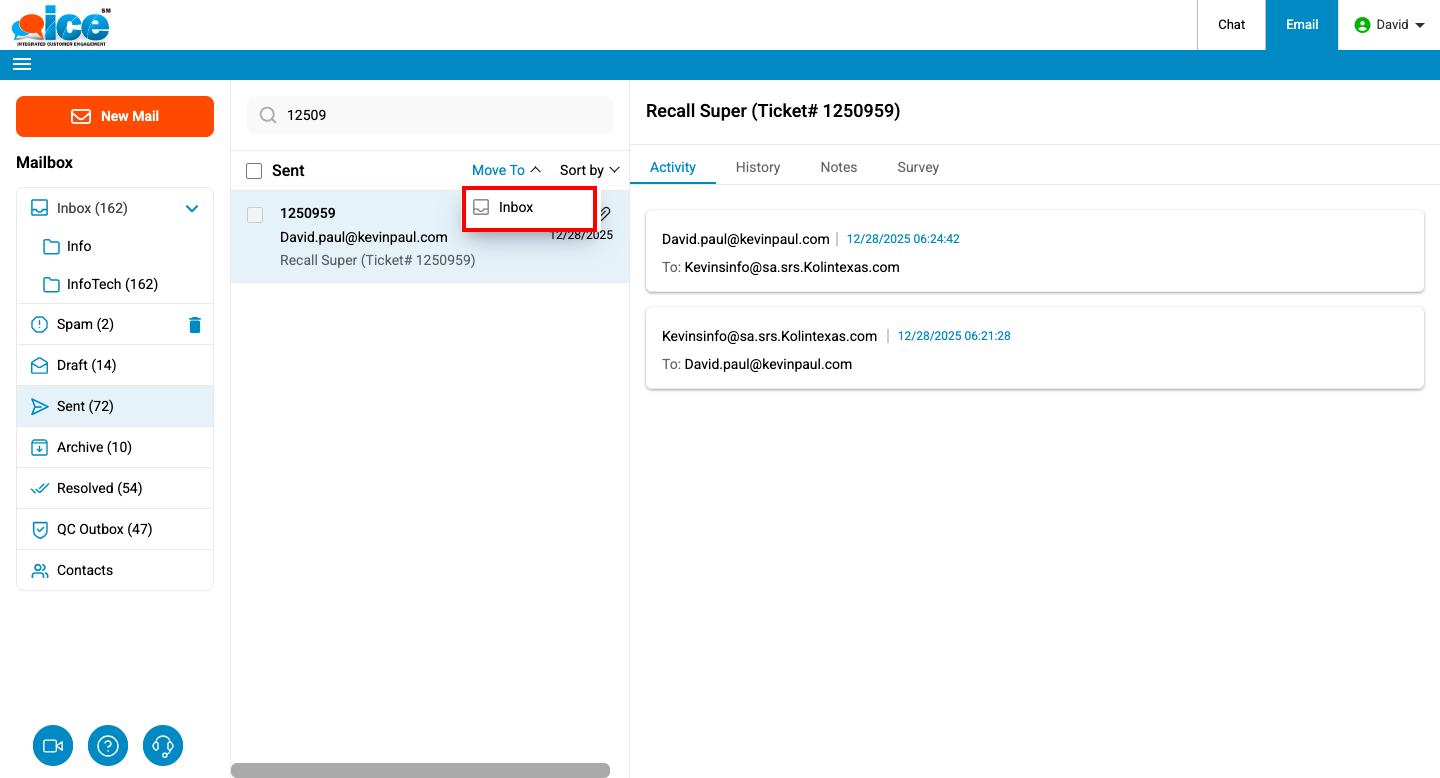Open the Sort by dropdown
The height and width of the screenshot is (778, 1440).
point(589,170)
